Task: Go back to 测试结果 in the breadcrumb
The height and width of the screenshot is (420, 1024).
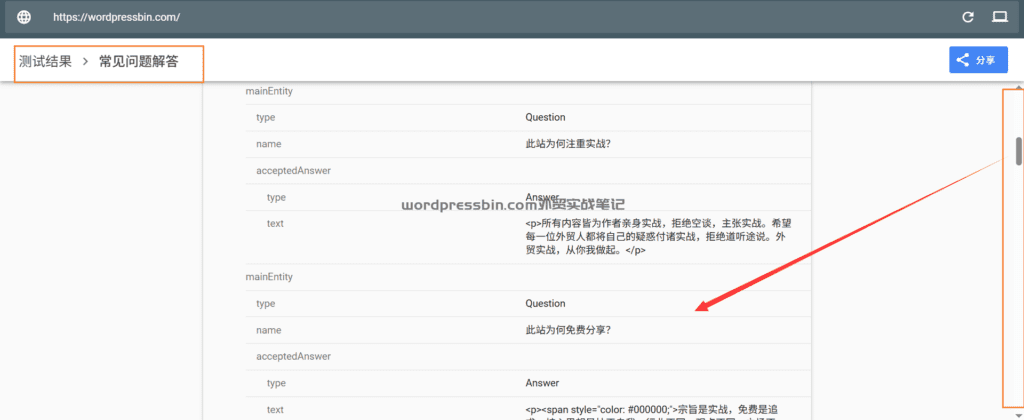Action: 45,62
